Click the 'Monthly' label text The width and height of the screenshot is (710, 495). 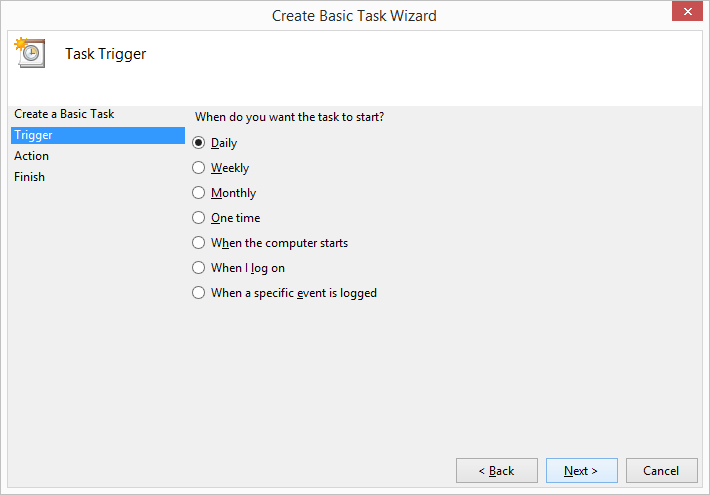click(233, 193)
